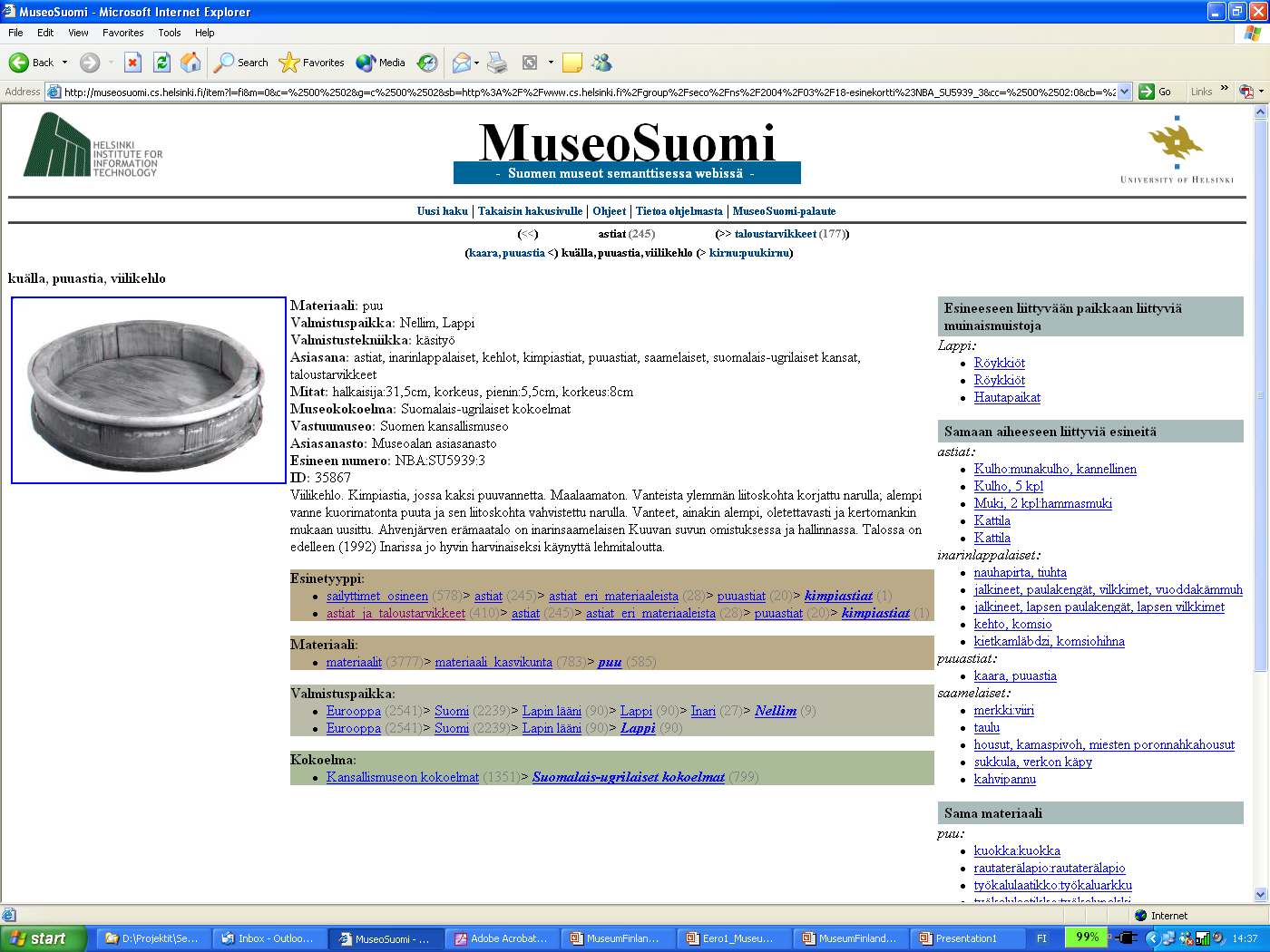This screenshot has width=1270, height=952.
Task: Click the Hautapaikat link
Action: (1007, 397)
